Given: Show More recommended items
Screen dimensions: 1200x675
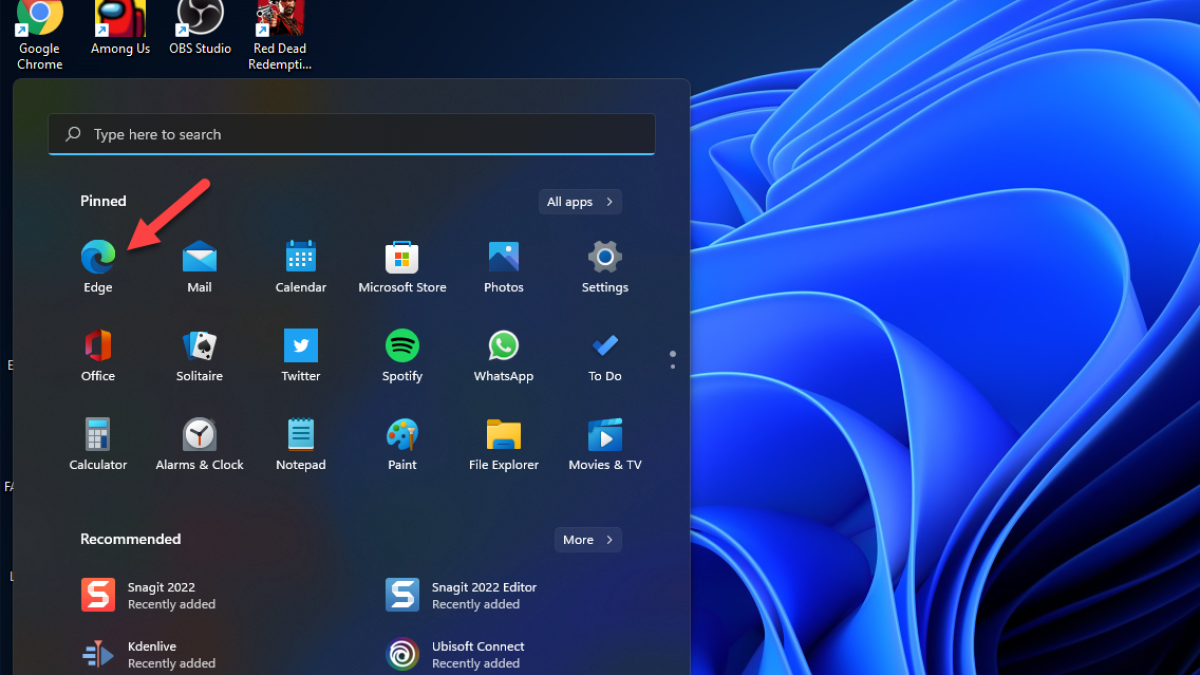Looking at the screenshot, I should tap(588, 540).
